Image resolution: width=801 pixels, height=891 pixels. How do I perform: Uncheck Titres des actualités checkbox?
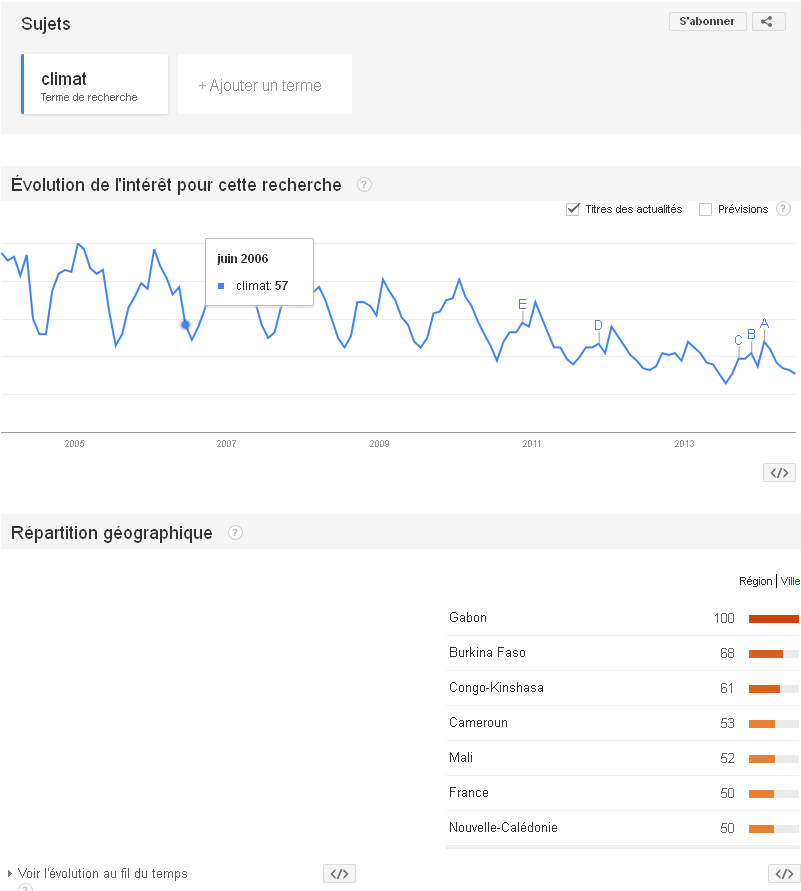point(573,209)
